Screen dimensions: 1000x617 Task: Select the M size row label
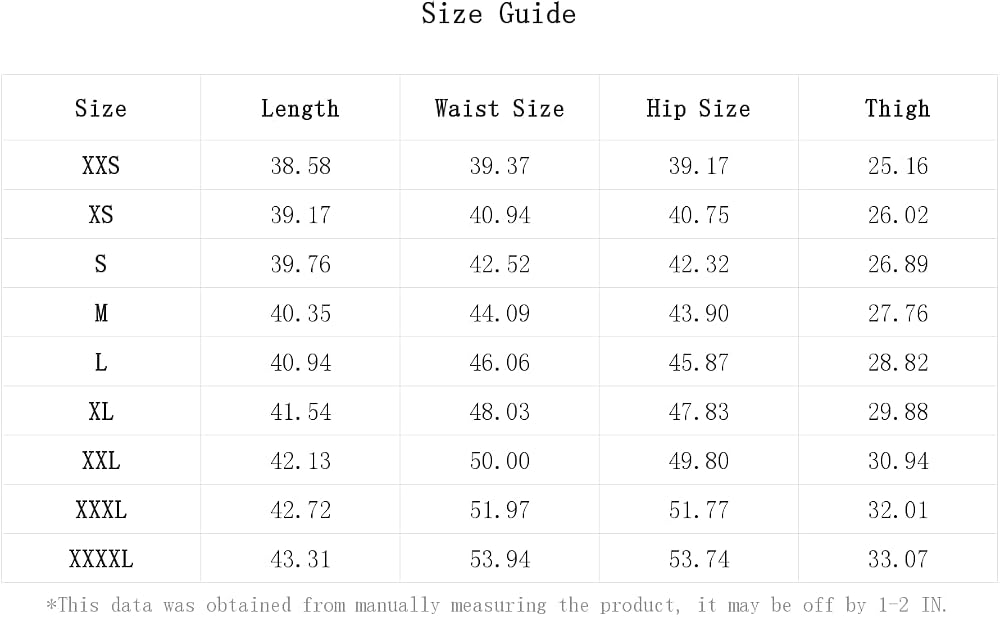[x=101, y=313]
